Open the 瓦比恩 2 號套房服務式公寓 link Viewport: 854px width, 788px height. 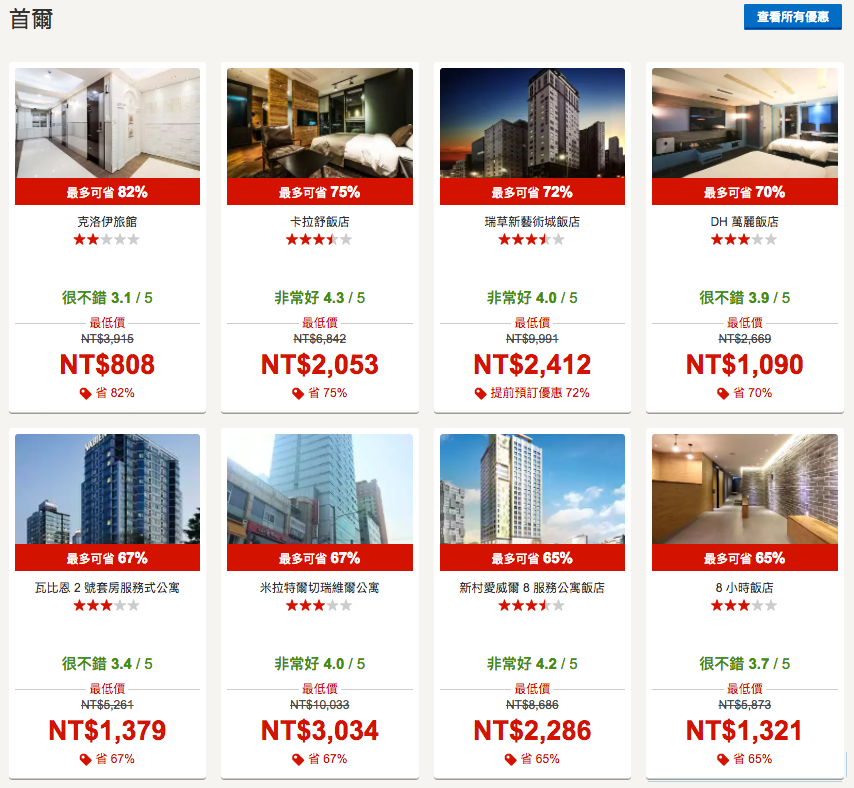[x=107, y=588]
